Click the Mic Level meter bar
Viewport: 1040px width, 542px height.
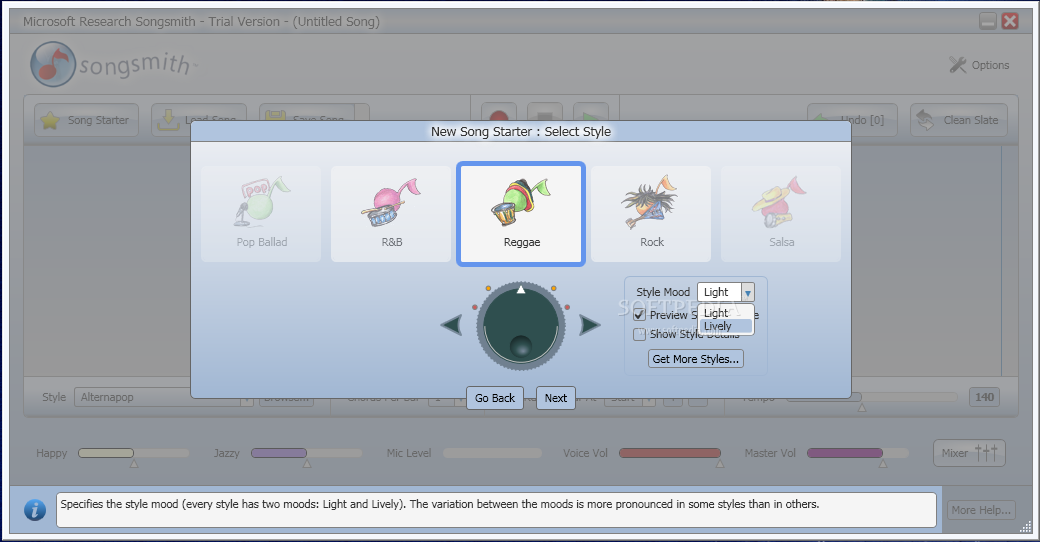click(492, 453)
